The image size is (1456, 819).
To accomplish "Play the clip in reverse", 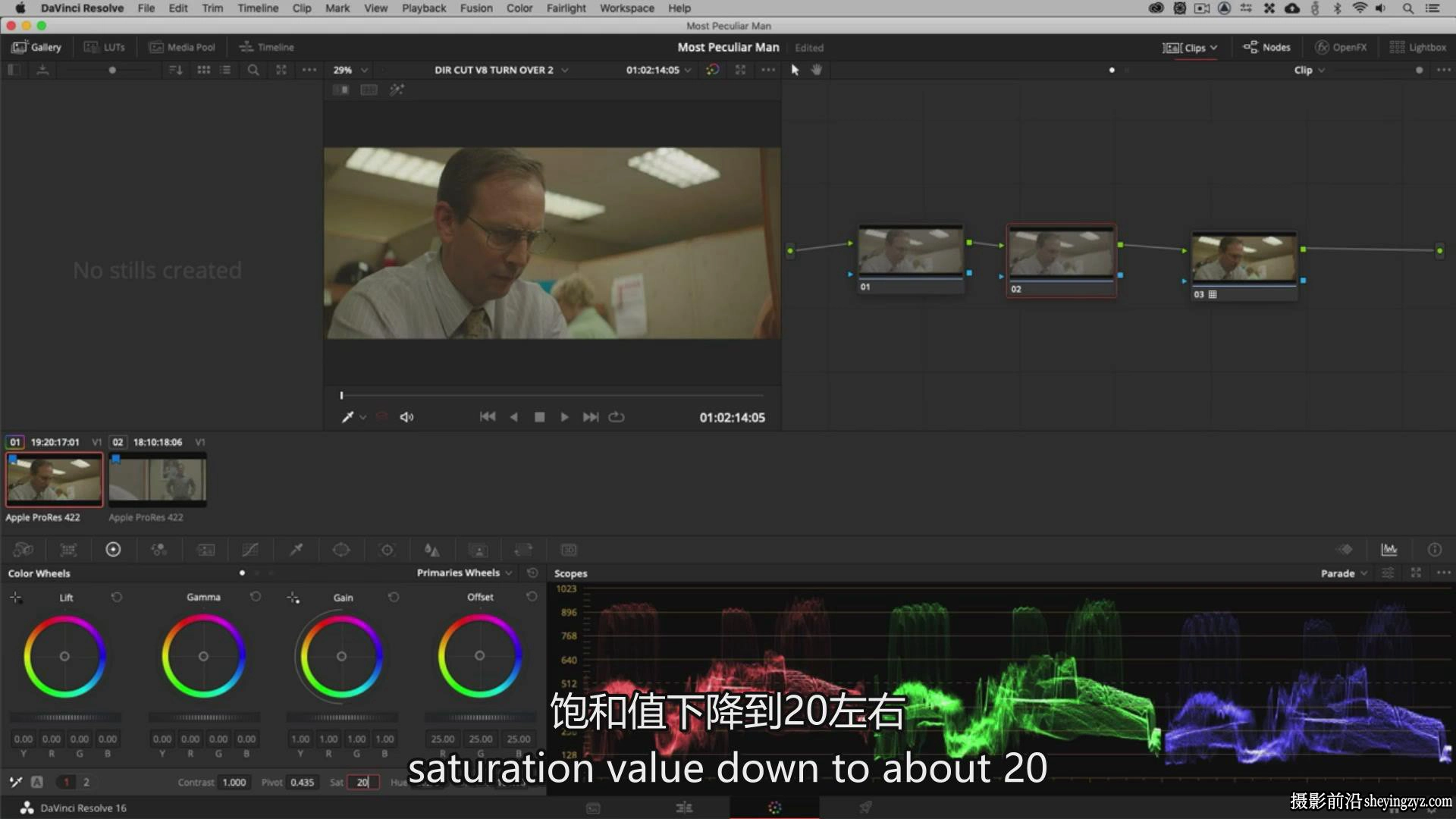I will (513, 417).
